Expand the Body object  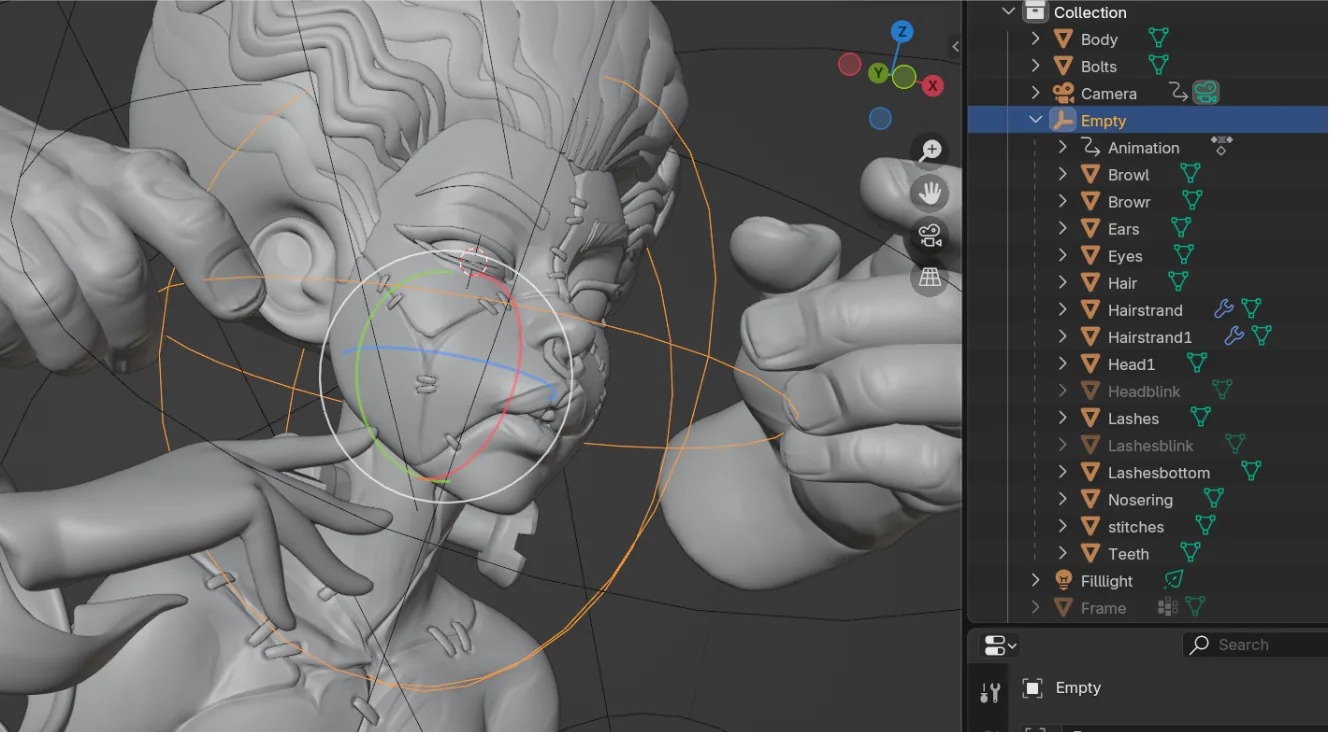[1036, 39]
